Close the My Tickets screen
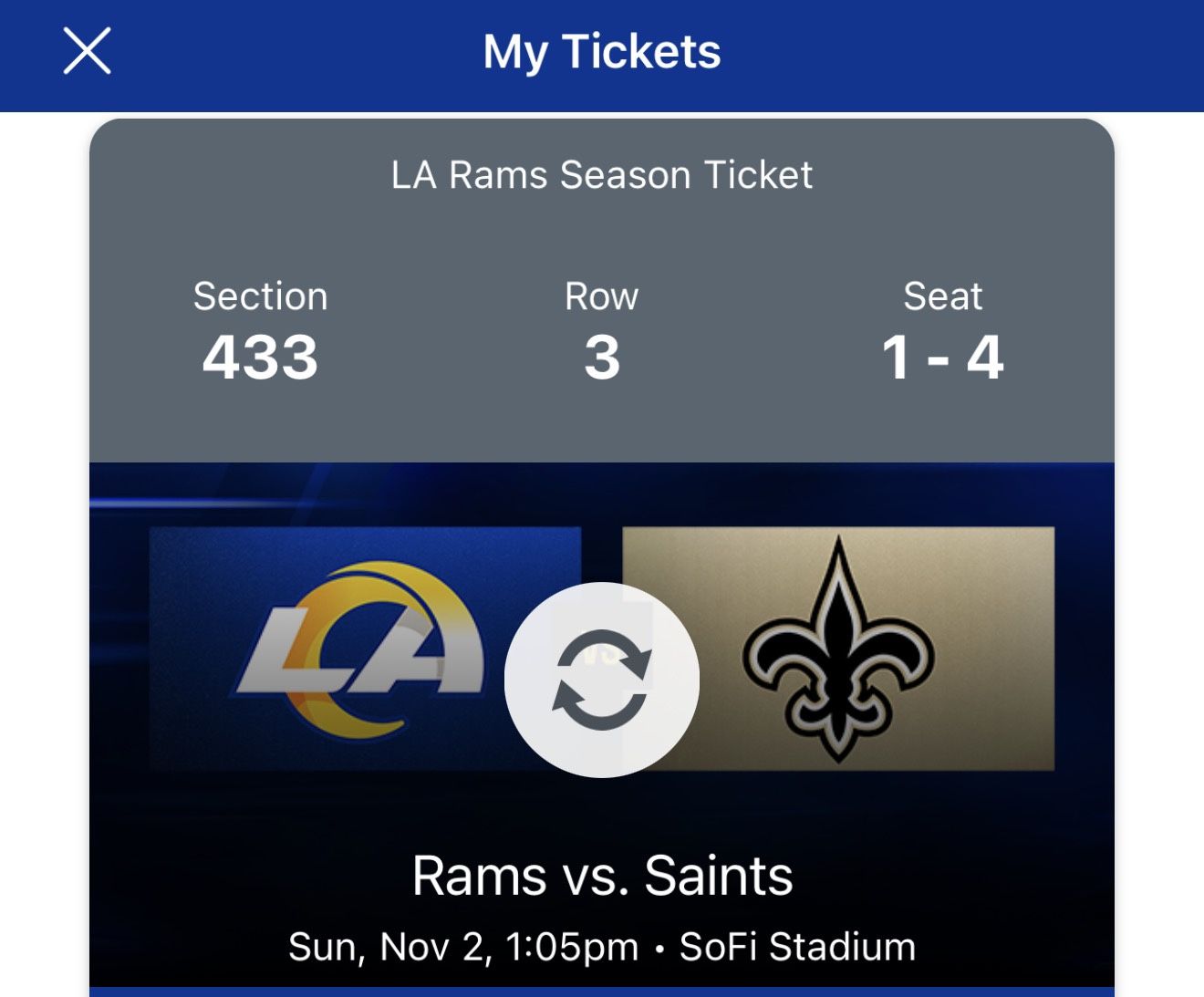1204x997 pixels. coord(87,50)
